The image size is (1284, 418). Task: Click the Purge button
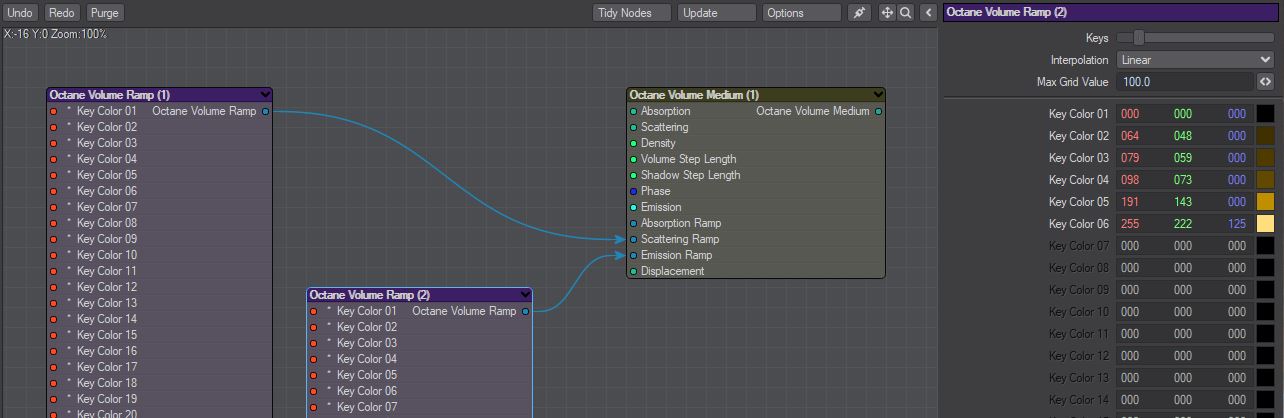tap(104, 13)
